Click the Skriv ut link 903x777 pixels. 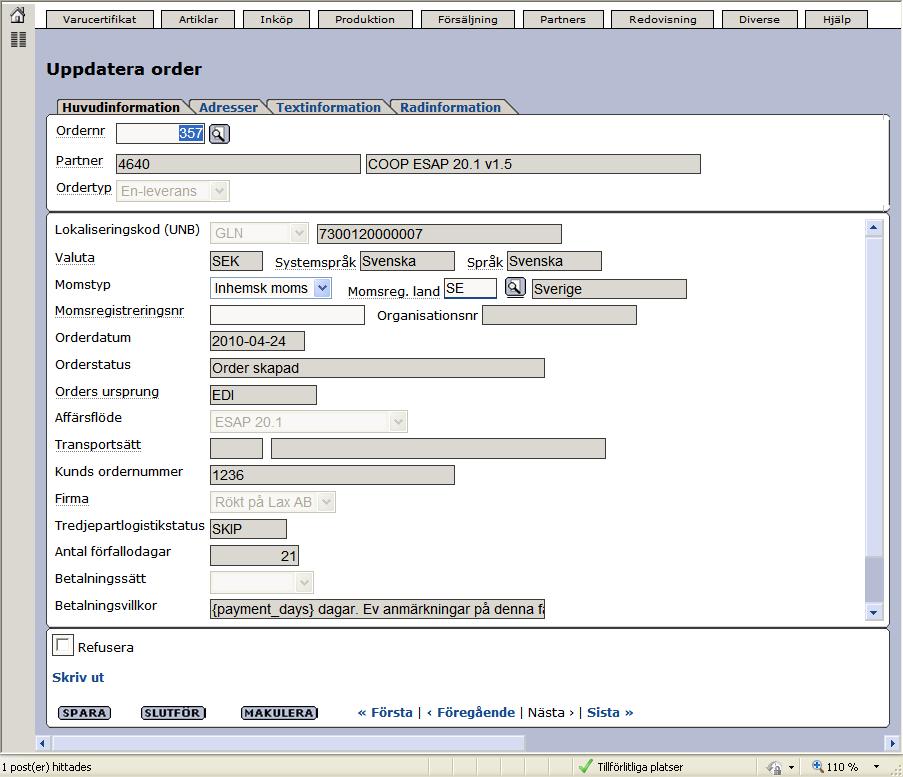click(78, 677)
